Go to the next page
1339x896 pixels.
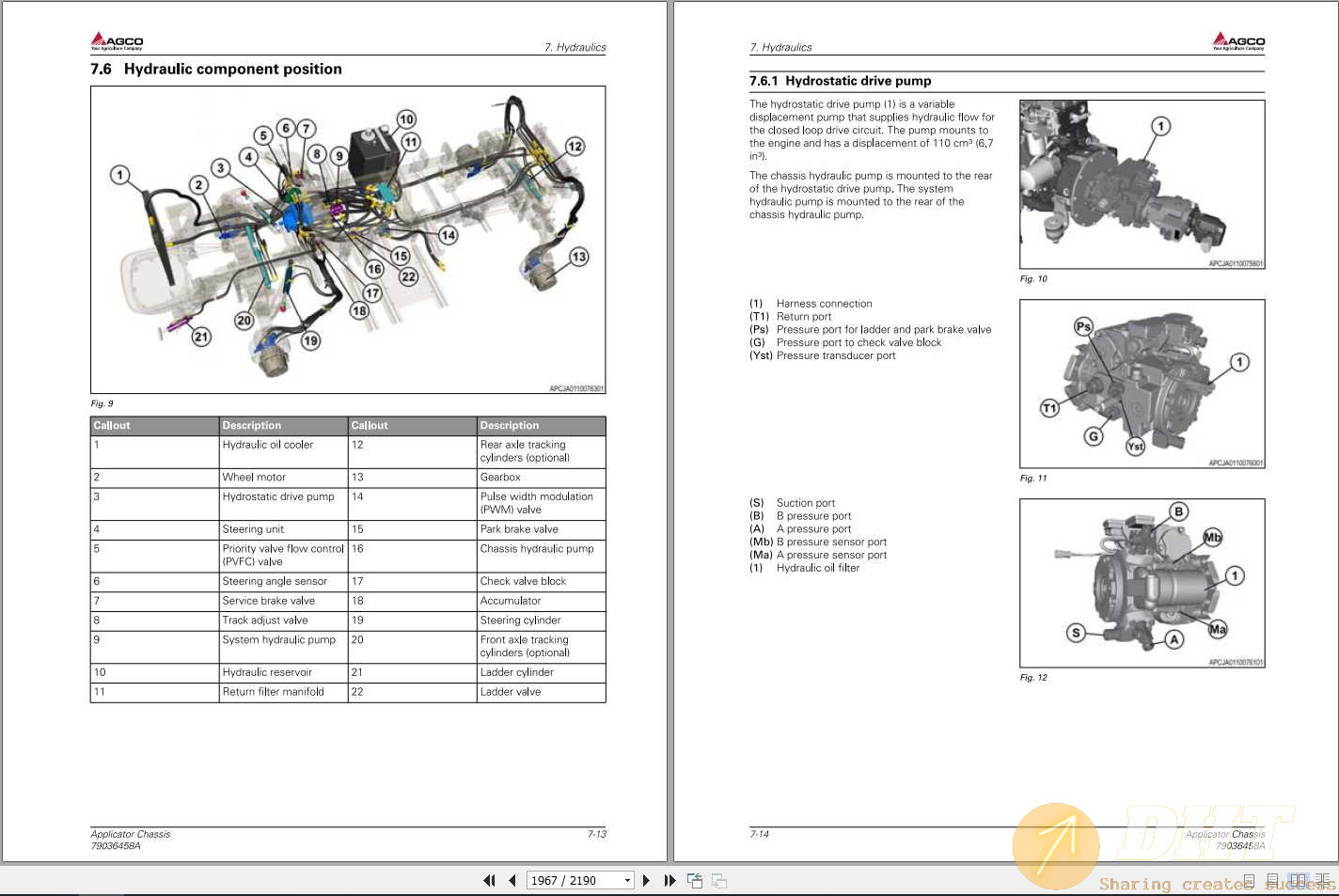pyautogui.click(x=646, y=880)
